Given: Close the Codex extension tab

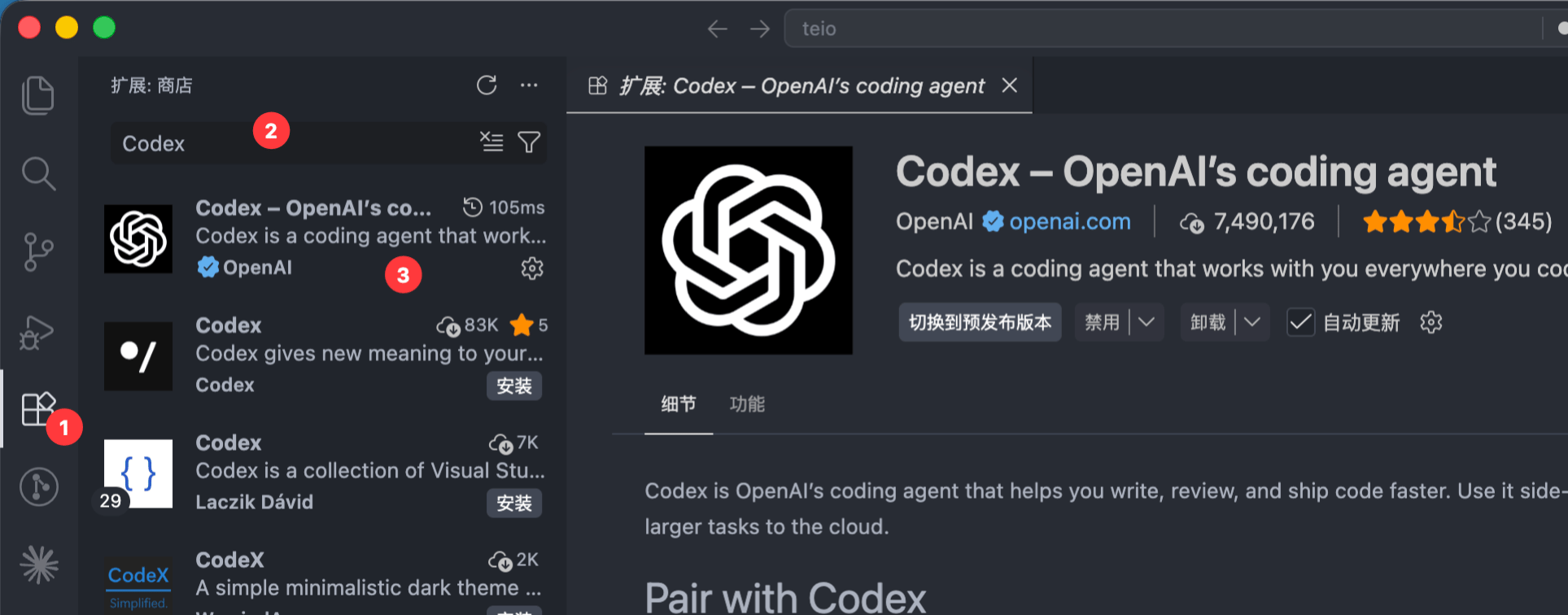Looking at the screenshot, I should (x=1010, y=85).
